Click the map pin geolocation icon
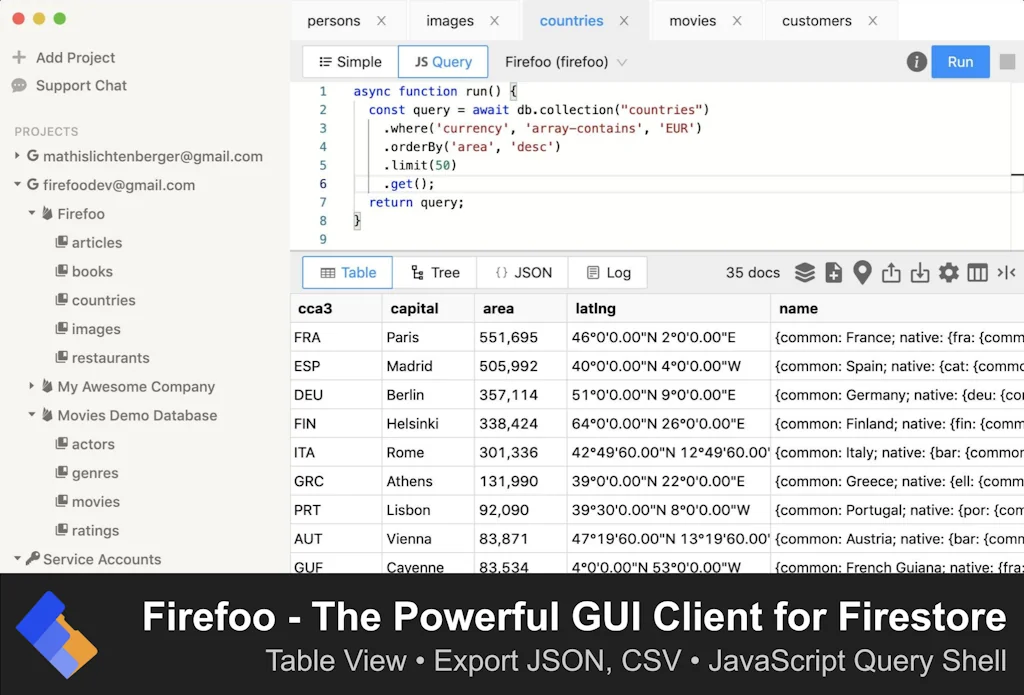 [x=862, y=272]
